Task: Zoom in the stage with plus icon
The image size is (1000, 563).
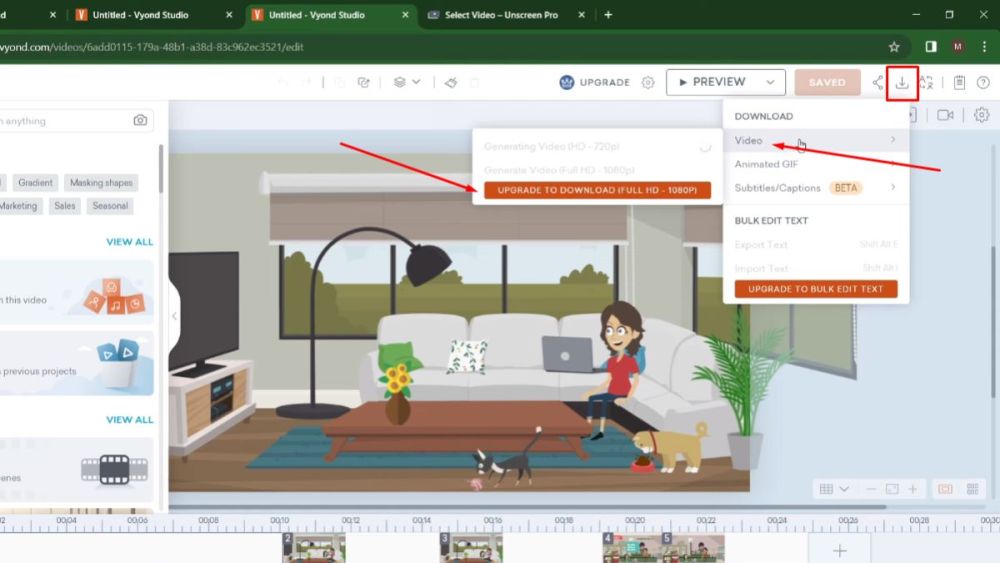Action: pyautogui.click(x=913, y=489)
